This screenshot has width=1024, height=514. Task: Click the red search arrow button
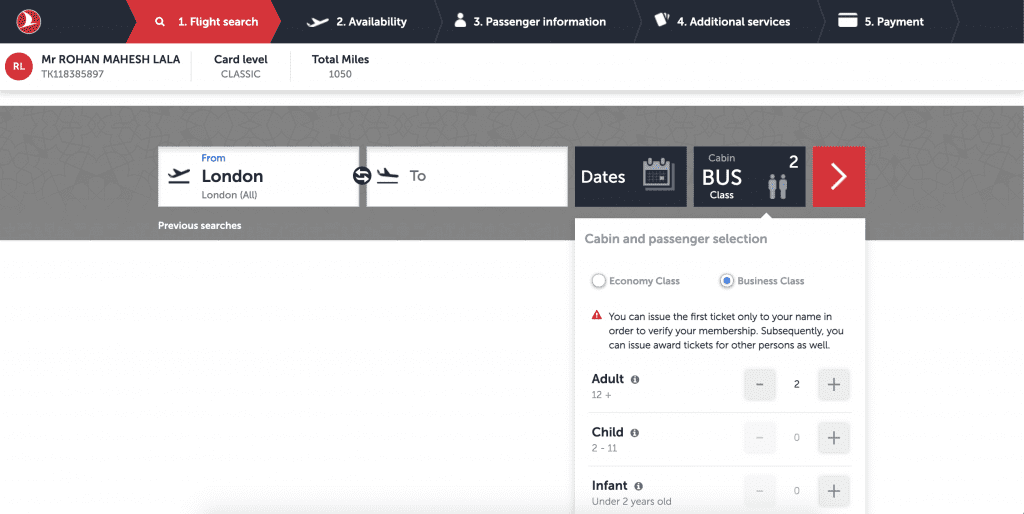tap(839, 176)
